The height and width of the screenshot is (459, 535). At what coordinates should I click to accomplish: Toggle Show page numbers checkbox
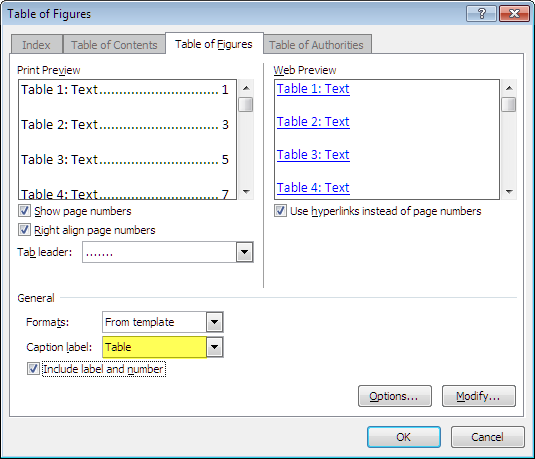point(24,211)
